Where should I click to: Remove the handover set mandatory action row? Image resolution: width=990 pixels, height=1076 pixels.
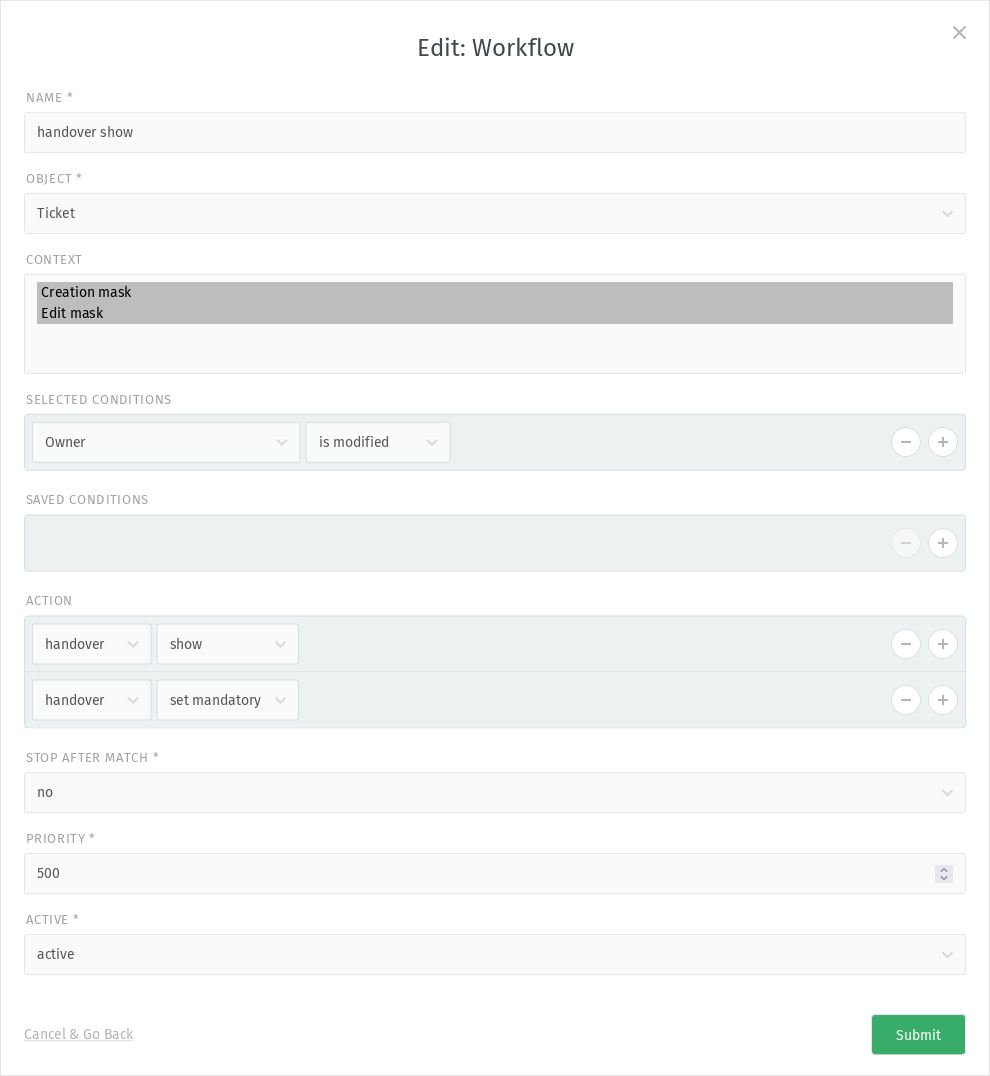[x=906, y=700]
